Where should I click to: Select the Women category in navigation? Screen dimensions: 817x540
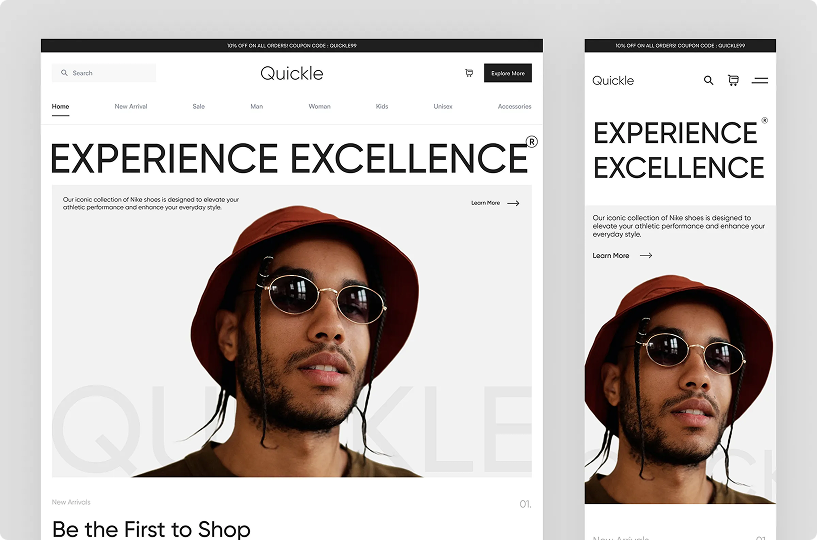(319, 106)
